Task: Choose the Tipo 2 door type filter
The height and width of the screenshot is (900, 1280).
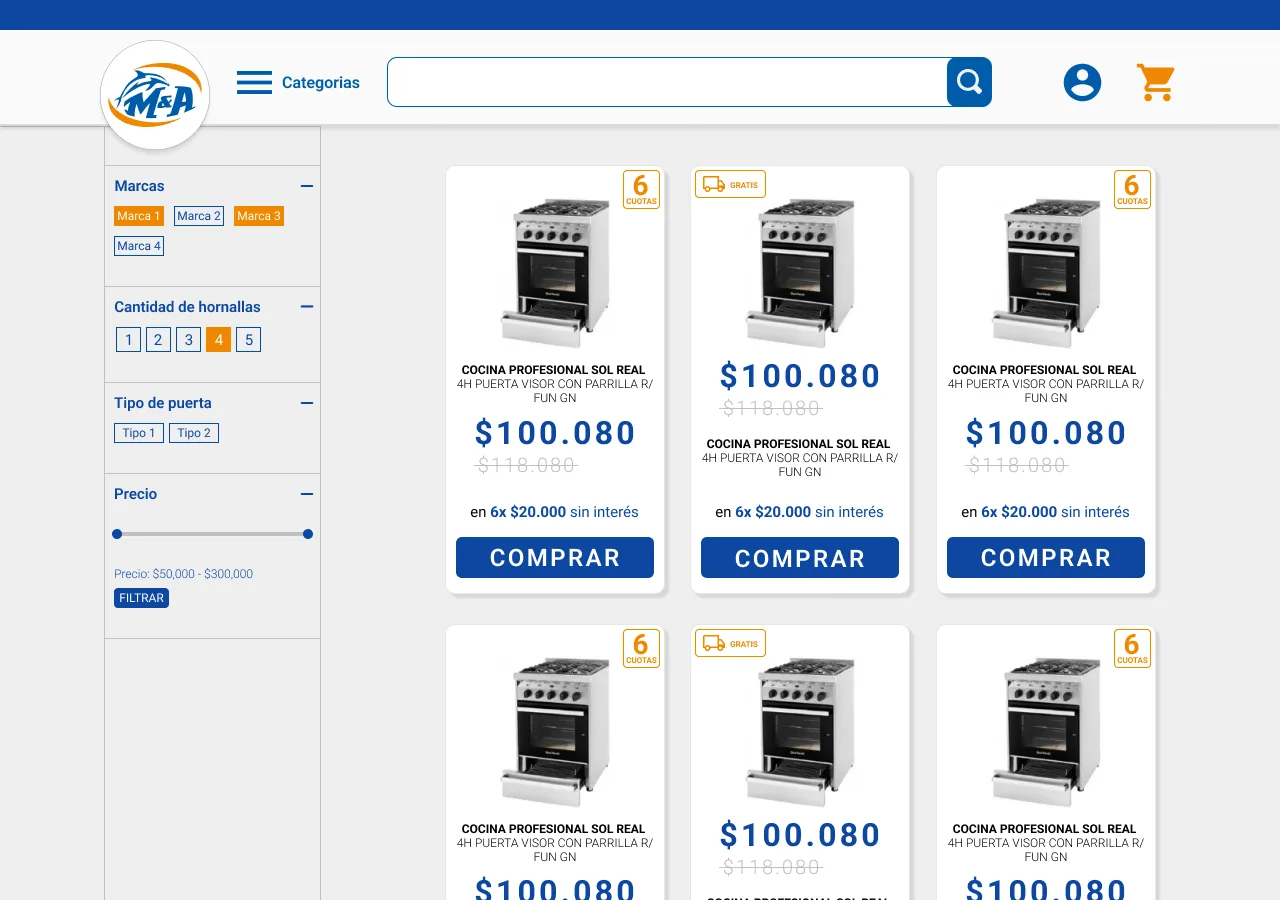Action: [x=194, y=433]
